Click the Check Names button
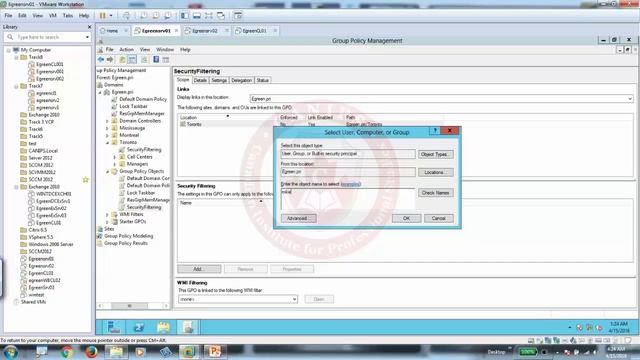The width and height of the screenshot is (640, 360). [436, 193]
